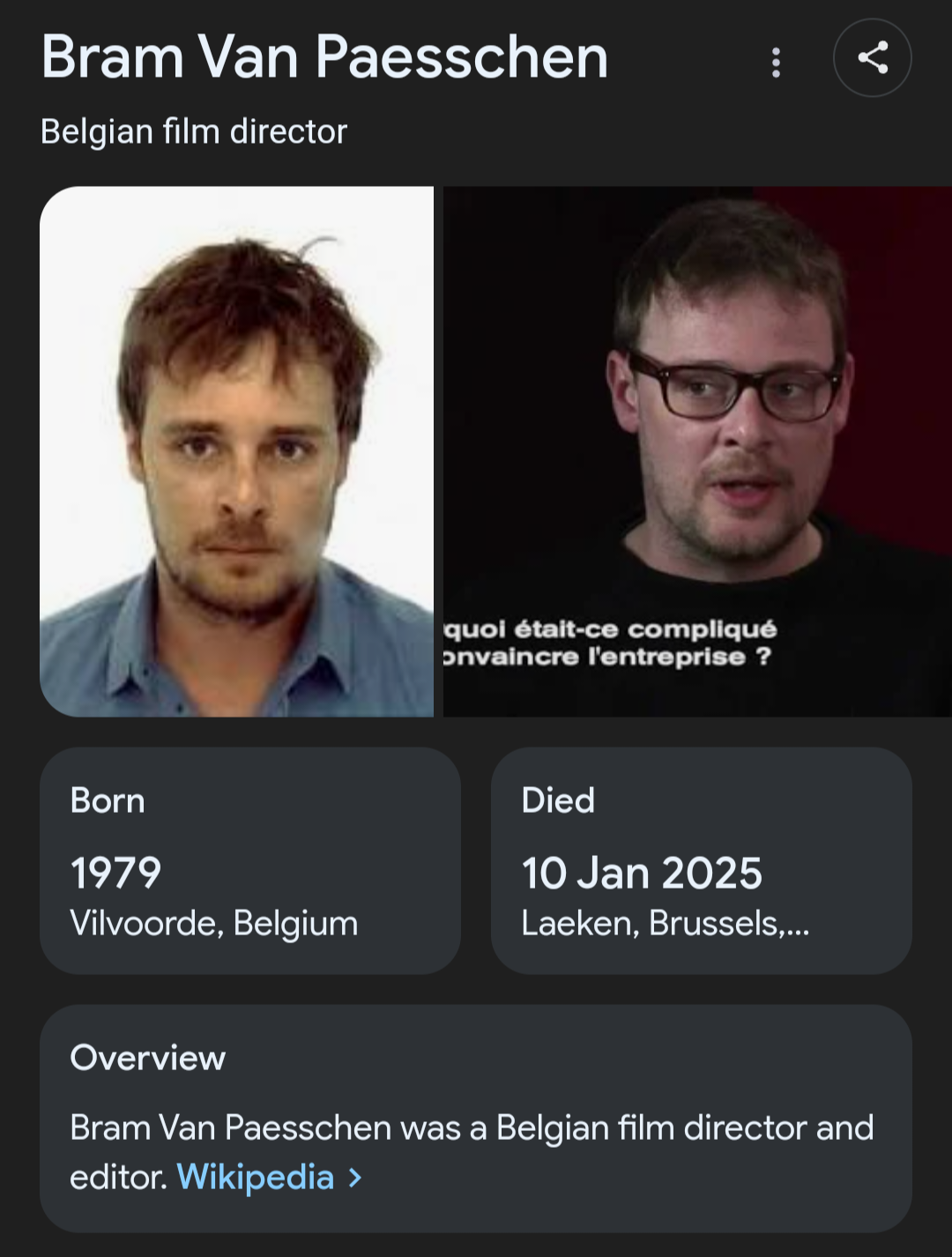This screenshot has width=952, height=1257.
Task: Tap the Bram Van Paesschen title
Action: pos(324,57)
